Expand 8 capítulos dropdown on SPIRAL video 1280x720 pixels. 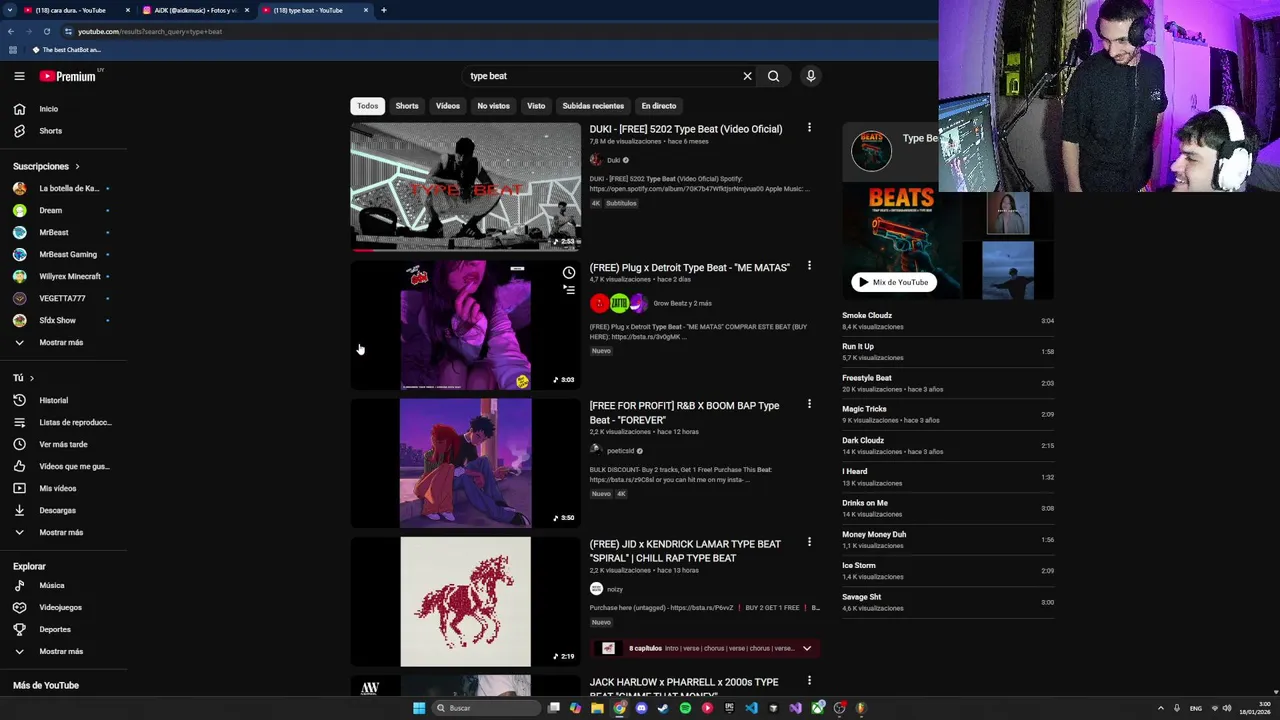click(x=807, y=648)
